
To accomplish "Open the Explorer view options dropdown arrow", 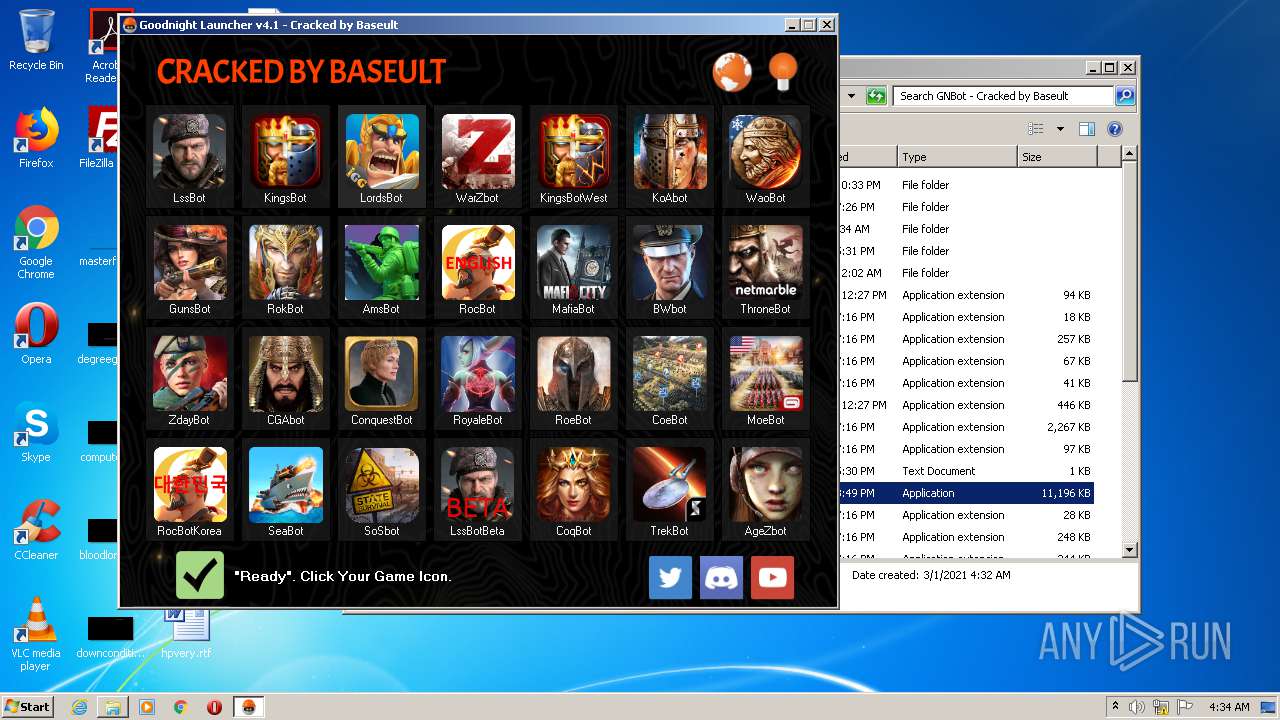I will [x=1060, y=129].
